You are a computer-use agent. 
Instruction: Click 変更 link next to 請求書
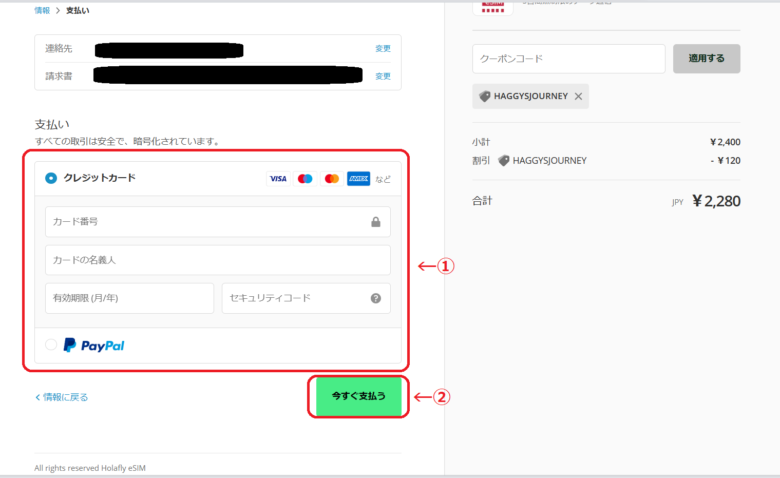click(383, 76)
